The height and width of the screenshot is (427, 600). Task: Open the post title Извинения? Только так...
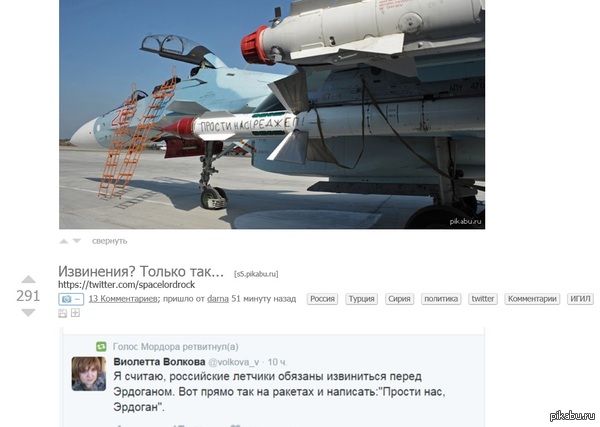click(141, 272)
